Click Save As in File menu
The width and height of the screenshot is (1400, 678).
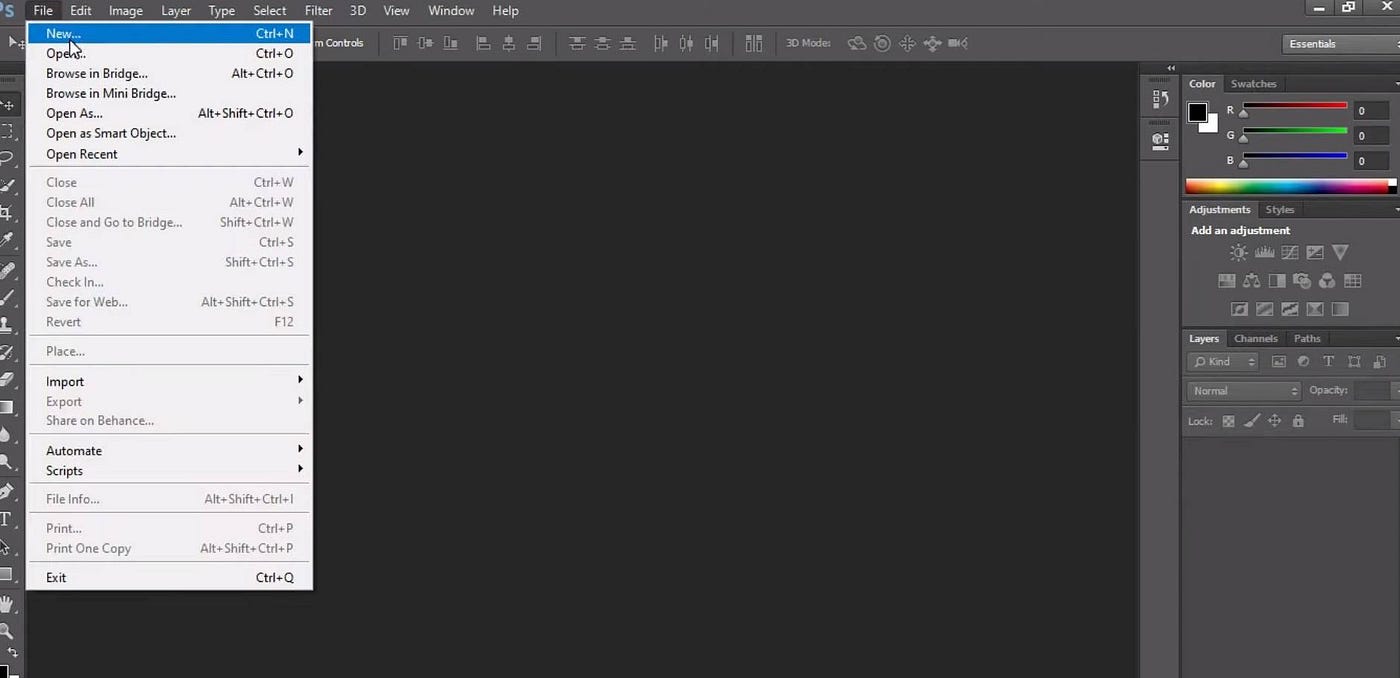point(70,262)
